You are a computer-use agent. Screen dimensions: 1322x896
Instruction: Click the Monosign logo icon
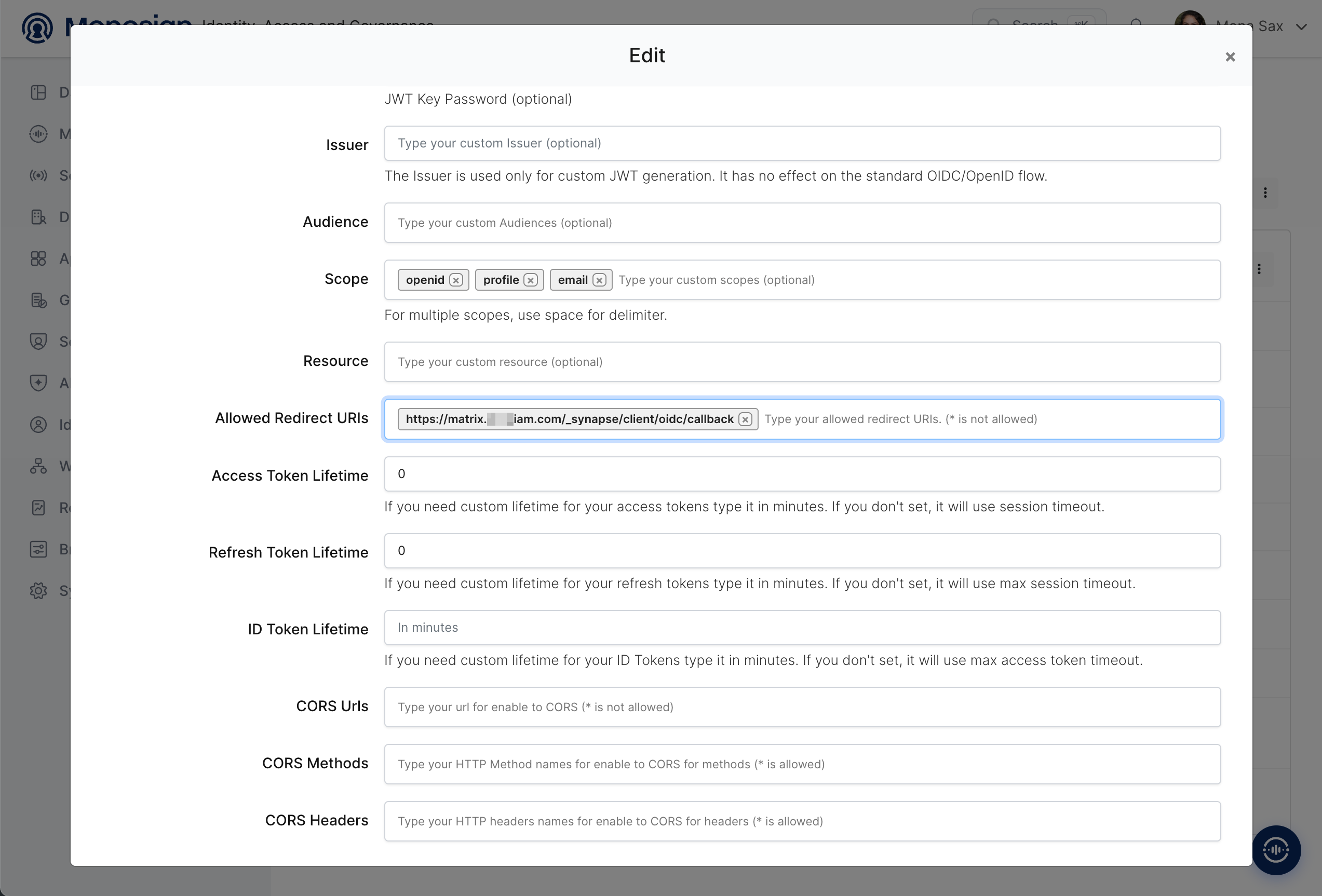pyautogui.click(x=37, y=28)
